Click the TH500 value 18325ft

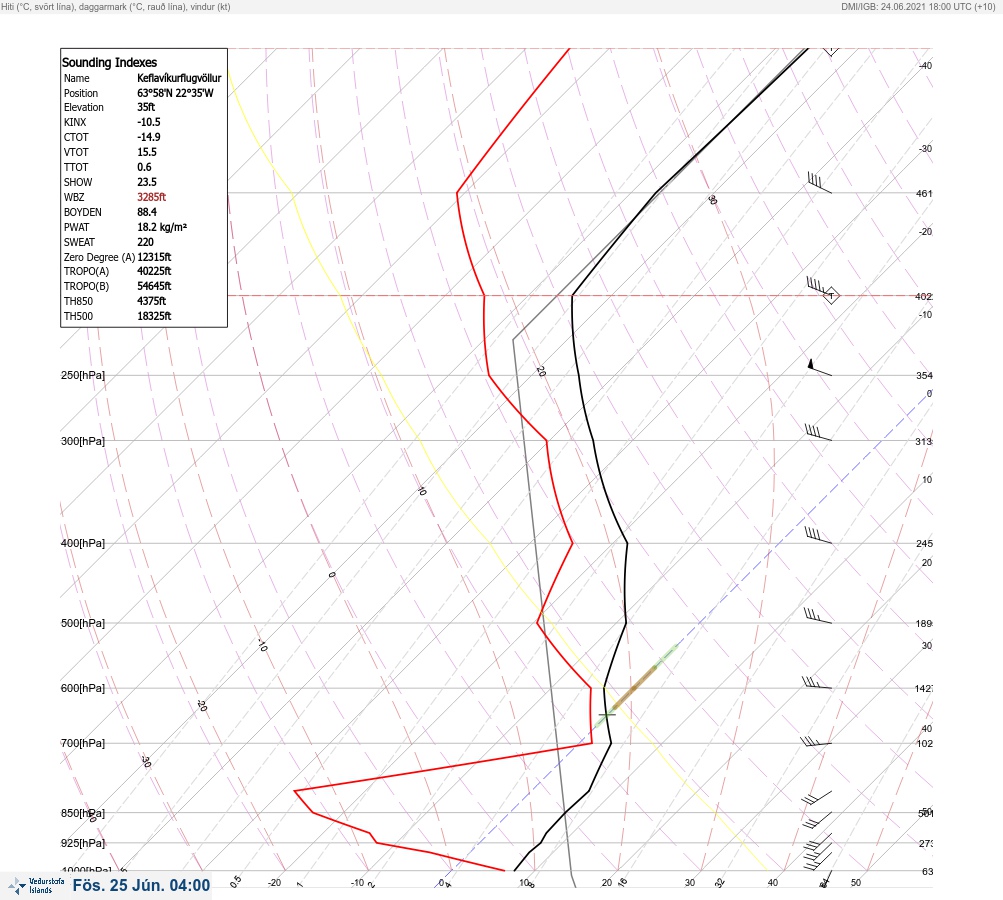pyautogui.click(x=154, y=316)
